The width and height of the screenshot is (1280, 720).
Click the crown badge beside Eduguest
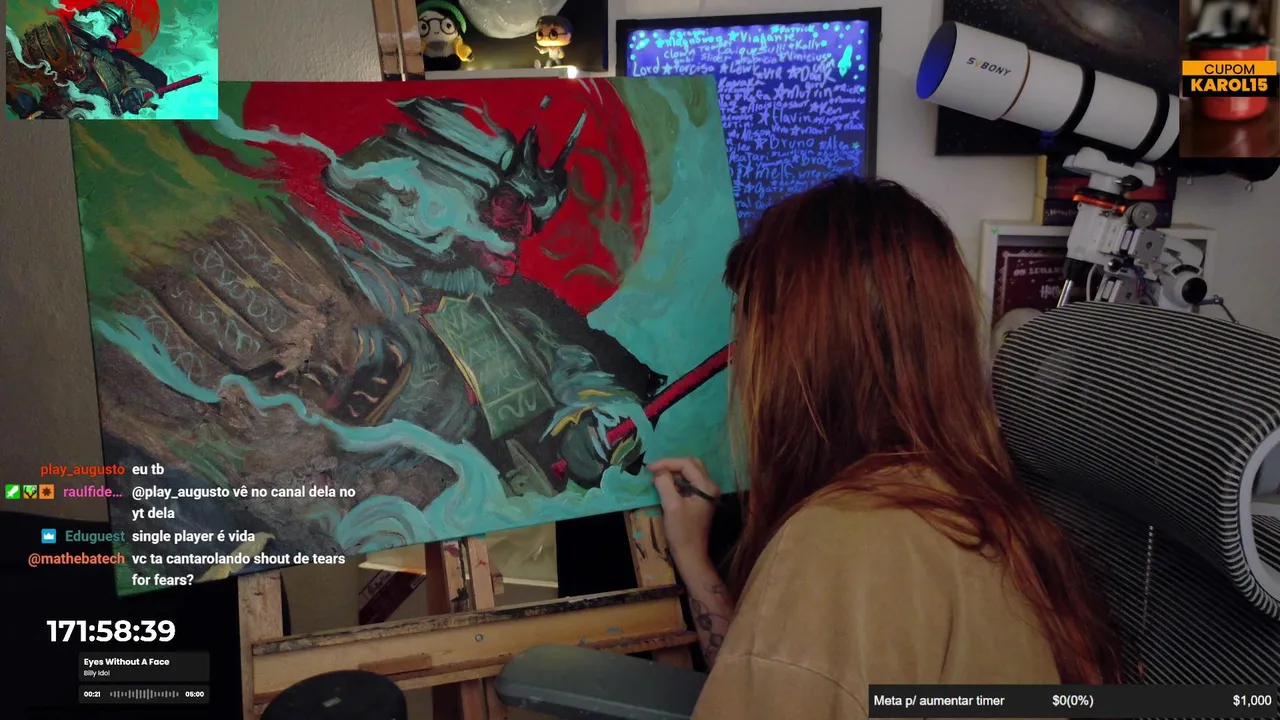(x=49, y=536)
